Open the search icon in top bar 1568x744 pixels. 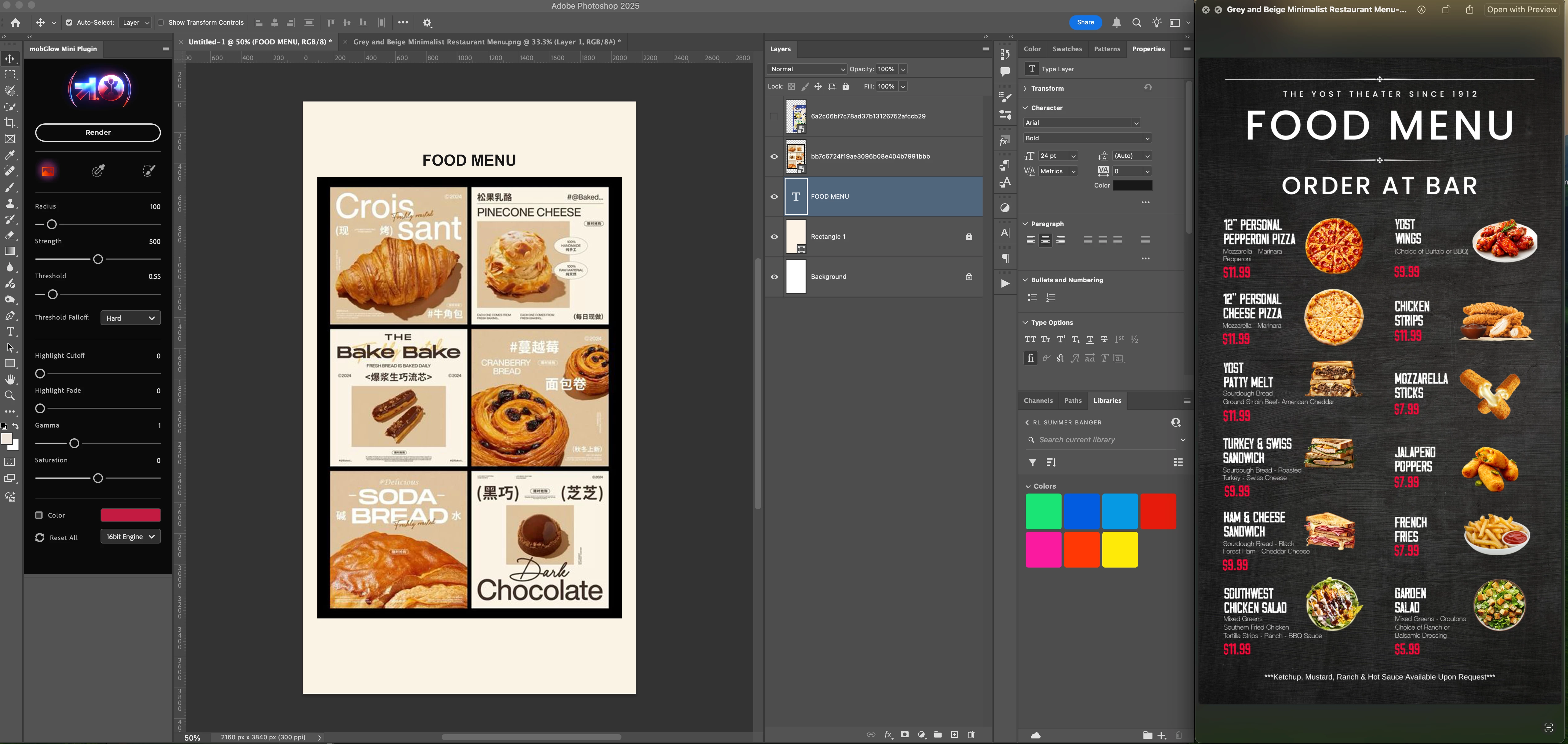[1137, 23]
